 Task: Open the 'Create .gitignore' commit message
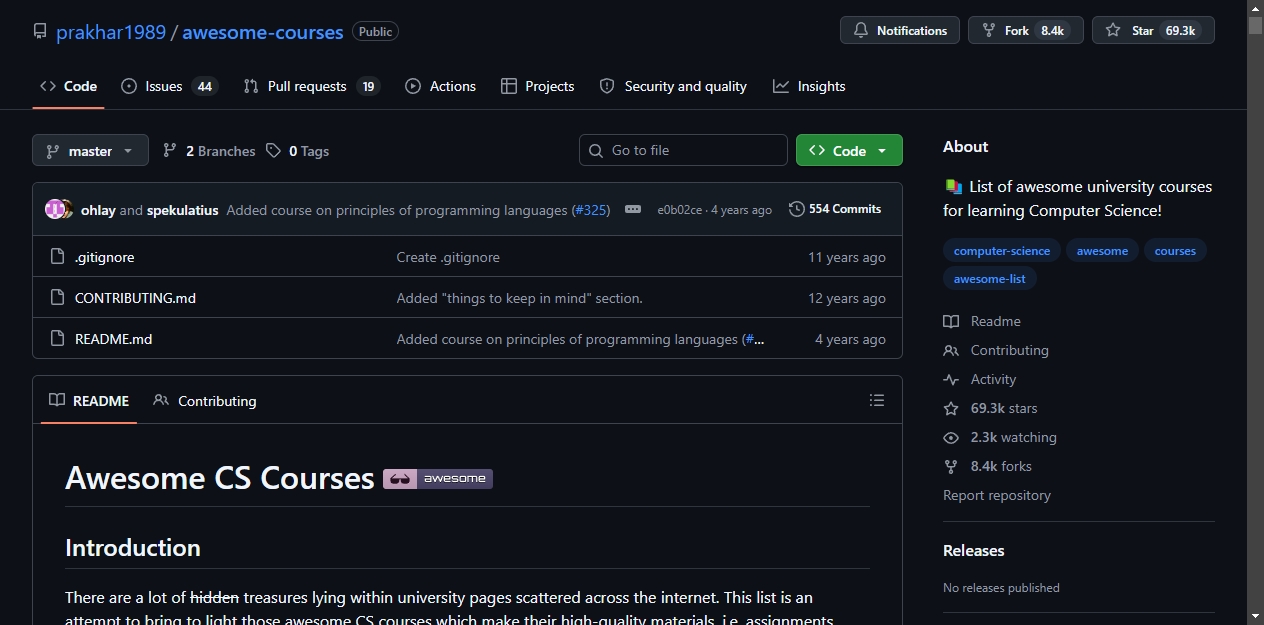tap(448, 257)
